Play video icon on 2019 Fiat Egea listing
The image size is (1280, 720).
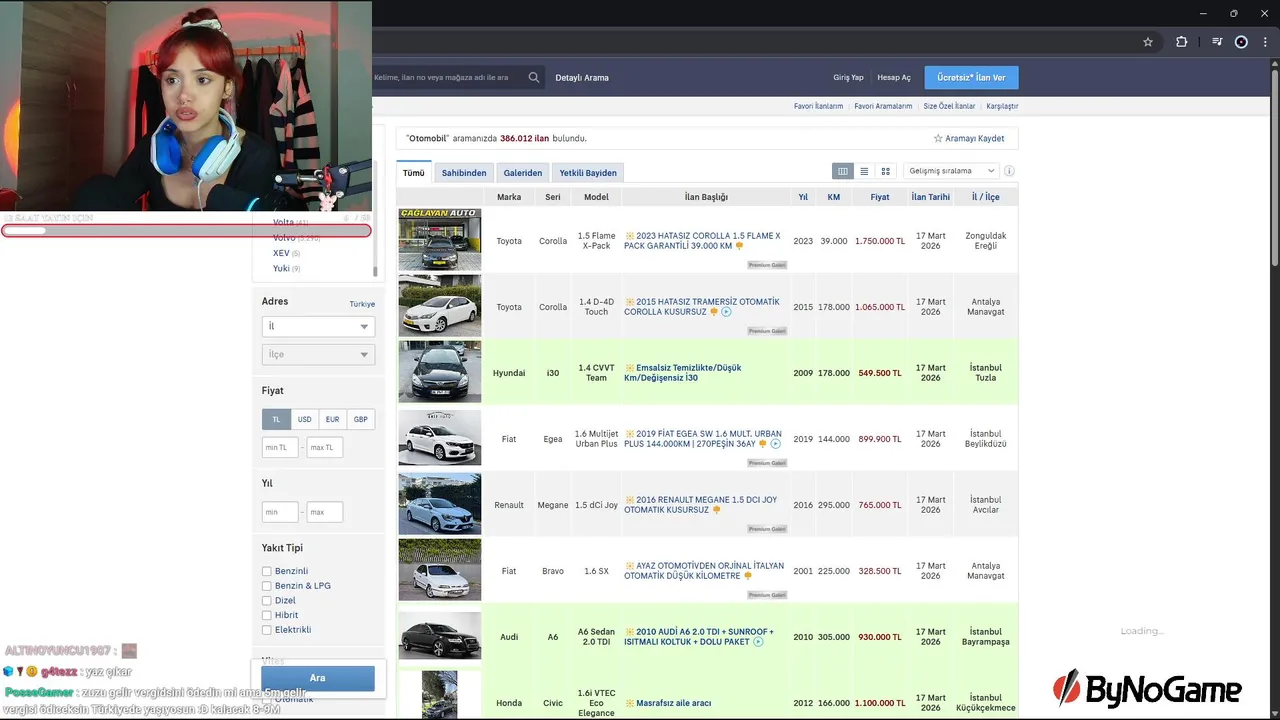tap(775, 444)
